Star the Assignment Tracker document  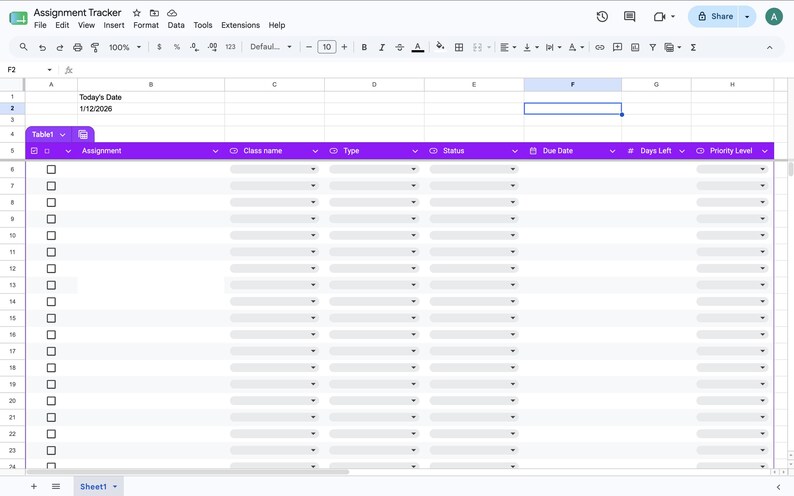(x=137, y=13)
